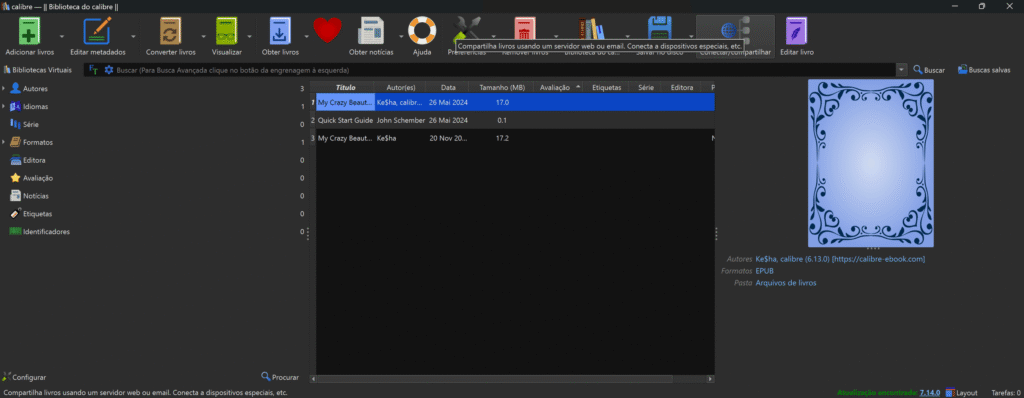Select Quick Start Guide book row
Screen dimensions: 1024x398
click(x=512, y=120)
